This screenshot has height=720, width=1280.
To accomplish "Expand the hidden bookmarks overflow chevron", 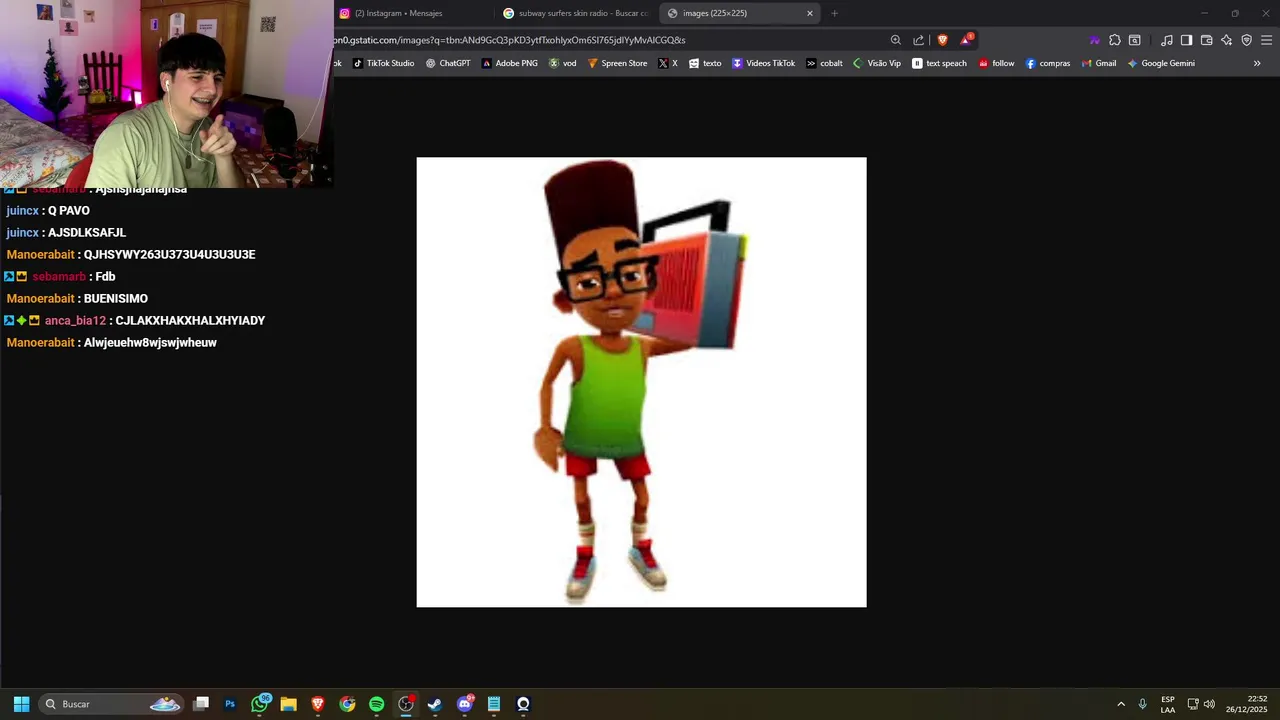I will (x=1257, y=63).
